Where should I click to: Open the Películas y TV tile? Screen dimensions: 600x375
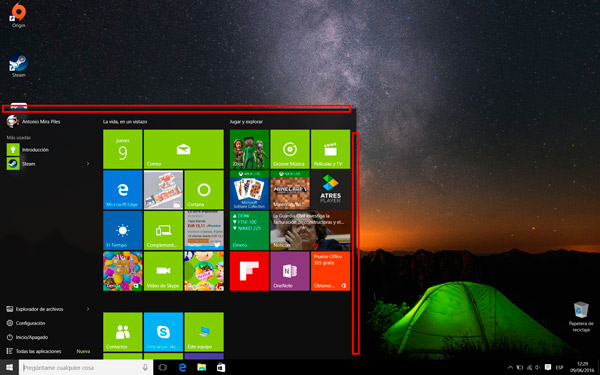coord(331,149)
